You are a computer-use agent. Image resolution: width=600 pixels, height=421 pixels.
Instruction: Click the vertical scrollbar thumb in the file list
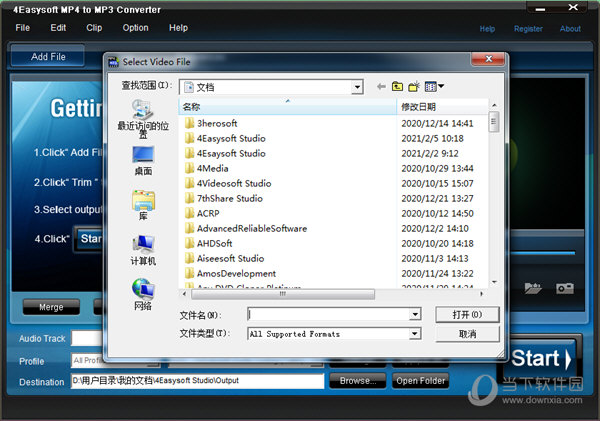tap(494, 122)
